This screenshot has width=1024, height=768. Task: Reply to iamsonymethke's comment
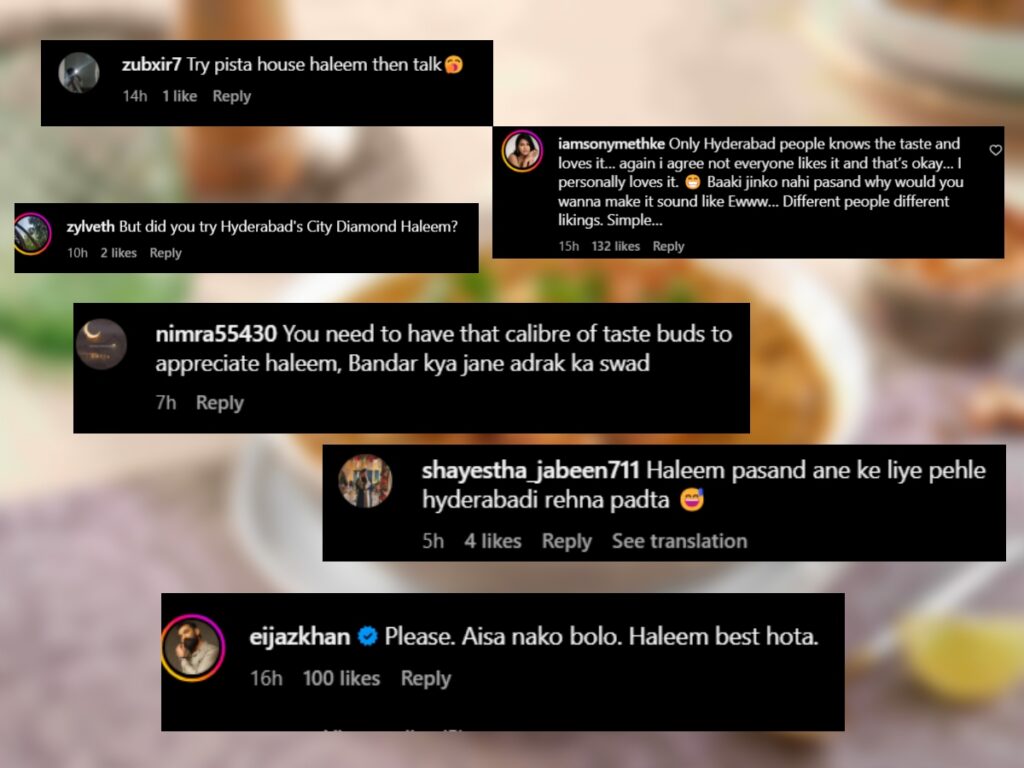(x=668, y=246)
